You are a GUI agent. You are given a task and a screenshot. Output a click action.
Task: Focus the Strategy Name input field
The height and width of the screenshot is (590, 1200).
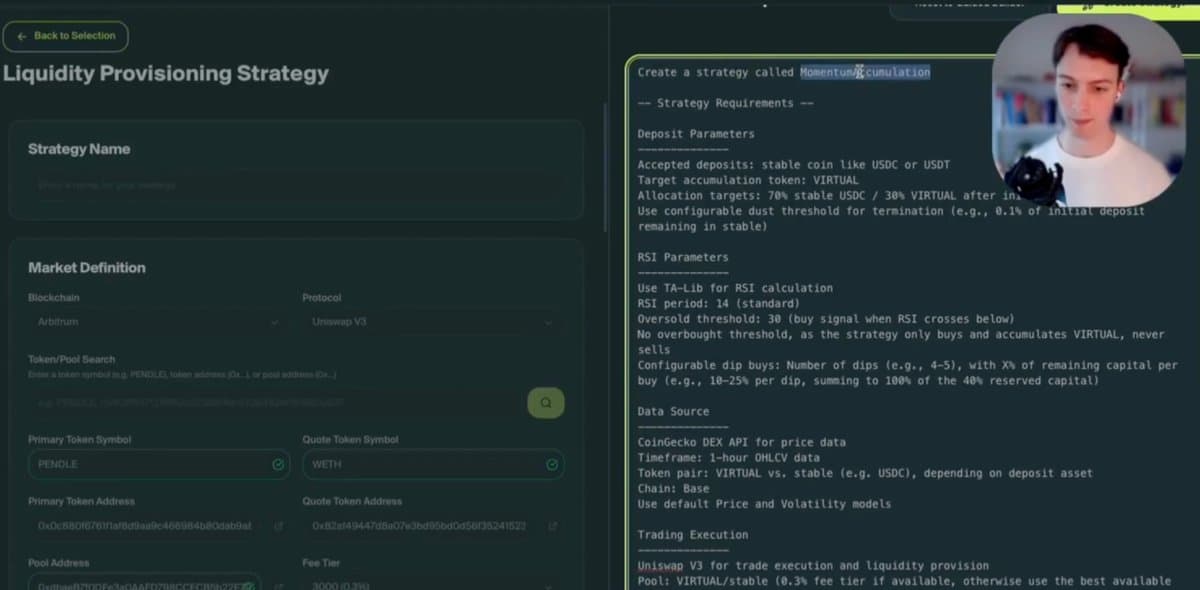(x=295, y=186)
